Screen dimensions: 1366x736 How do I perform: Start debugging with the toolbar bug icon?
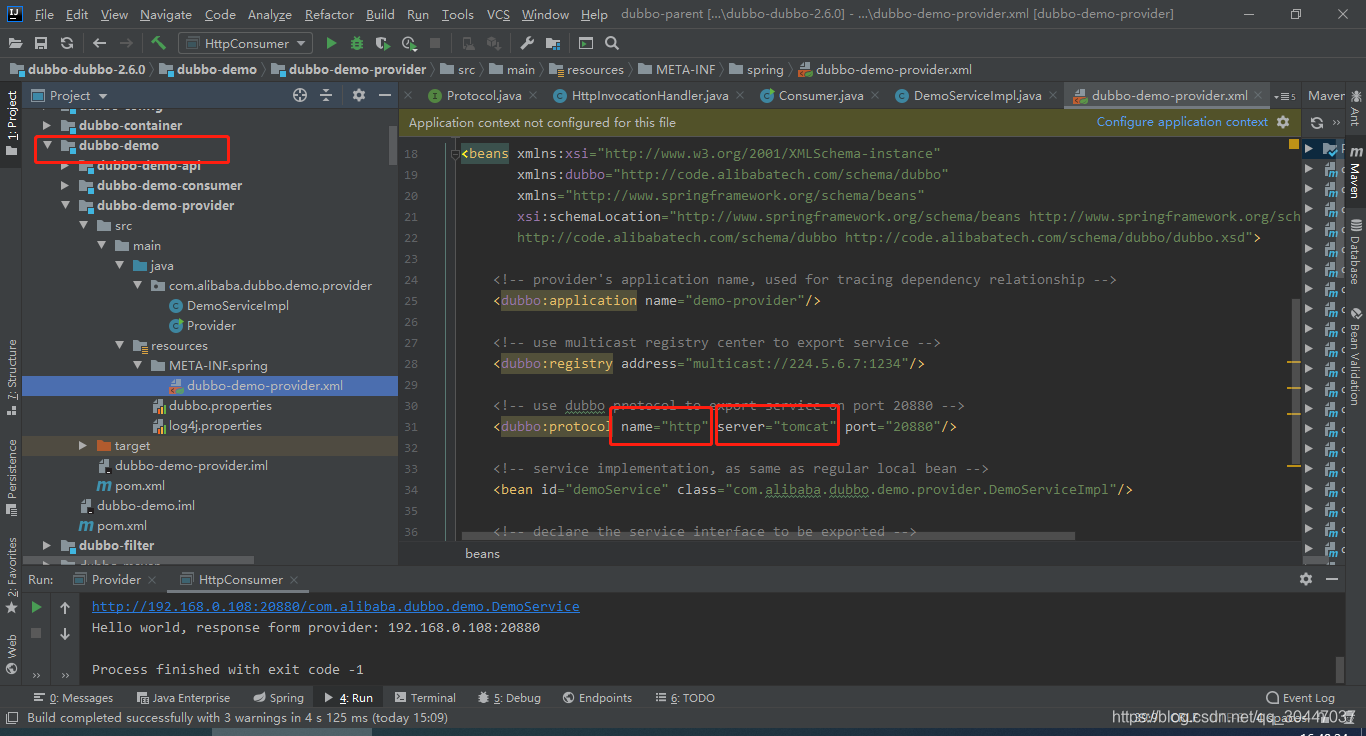[x=357, y=43]
